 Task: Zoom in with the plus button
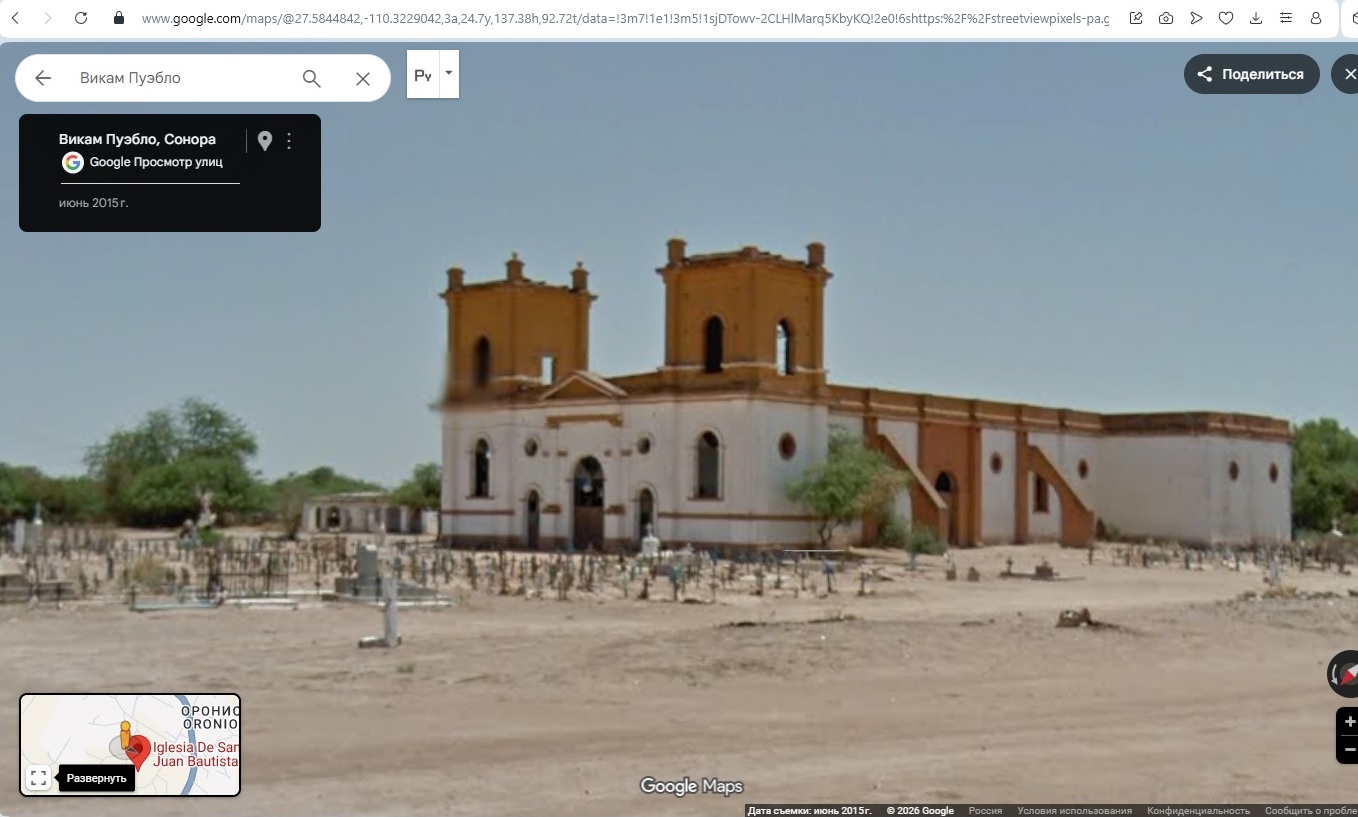1349,721
